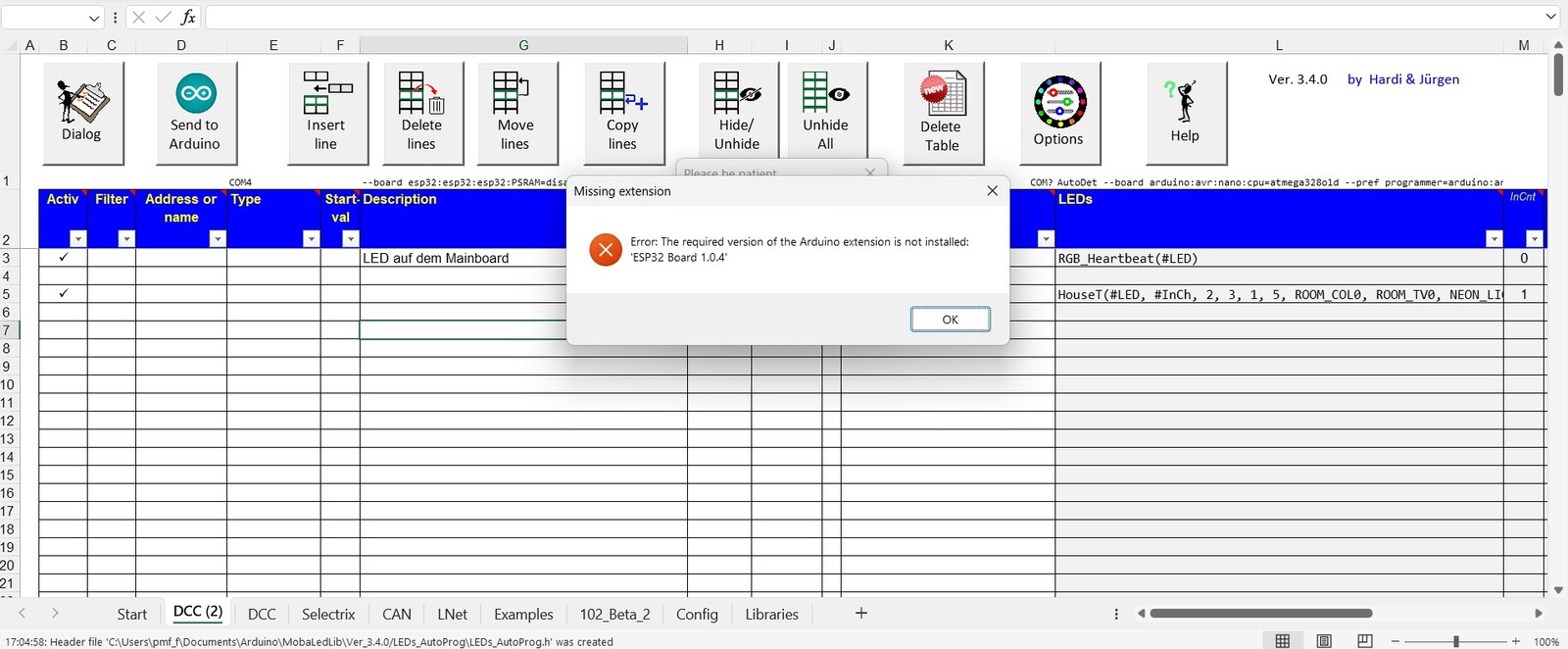The height and width of the screenshot is (649, 1568).
Task: Toggle the Activ checkmark in row 3
Action: (x=64, y=258)
